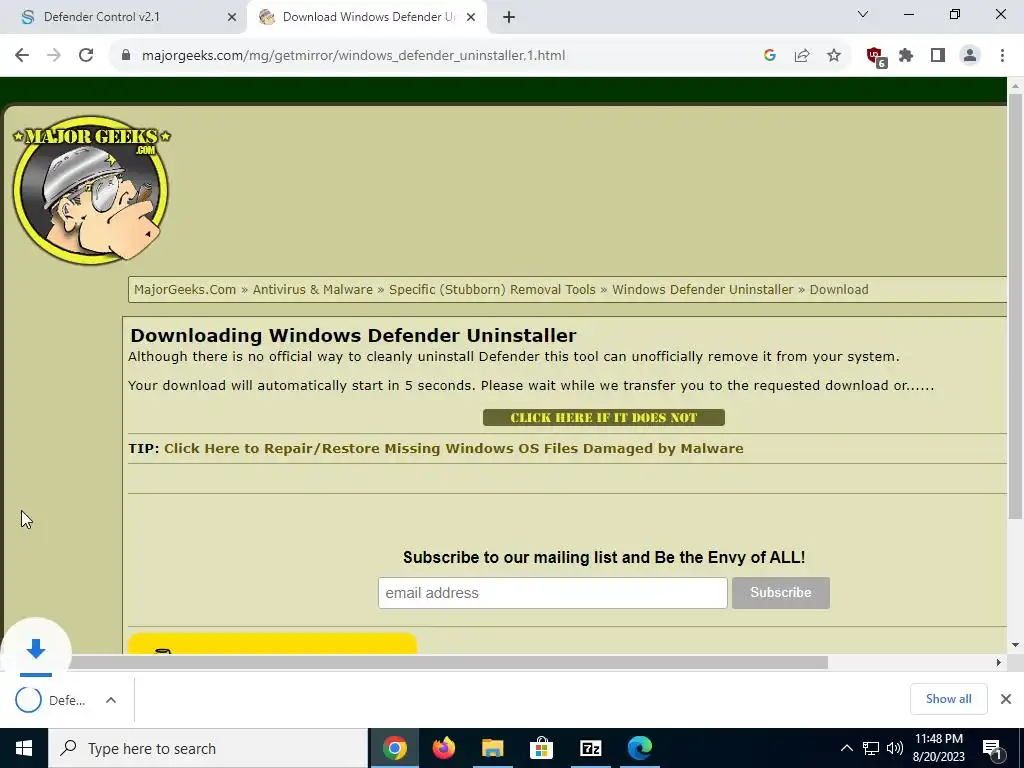Click the 'Click Here If It Does Not' button
This screenshot has width=1024, height=768.
click(603, 418)
